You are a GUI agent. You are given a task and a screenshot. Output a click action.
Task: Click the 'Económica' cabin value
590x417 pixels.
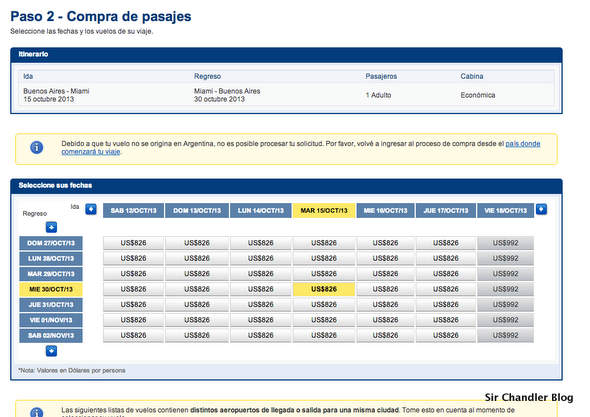[x=477, y=95]
